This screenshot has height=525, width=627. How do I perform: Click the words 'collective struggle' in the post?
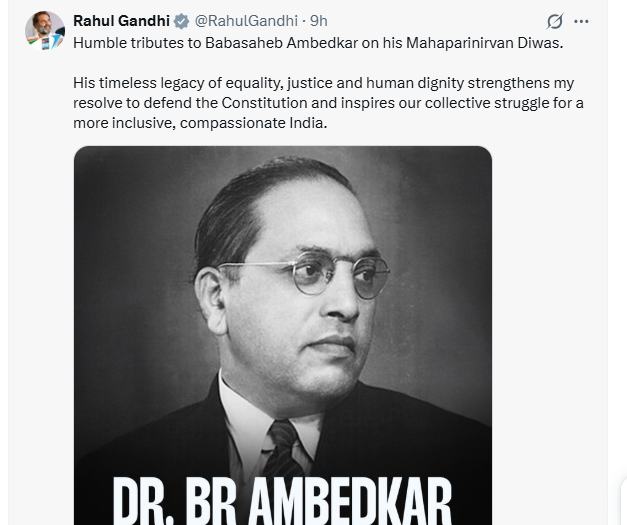point(496,103)
